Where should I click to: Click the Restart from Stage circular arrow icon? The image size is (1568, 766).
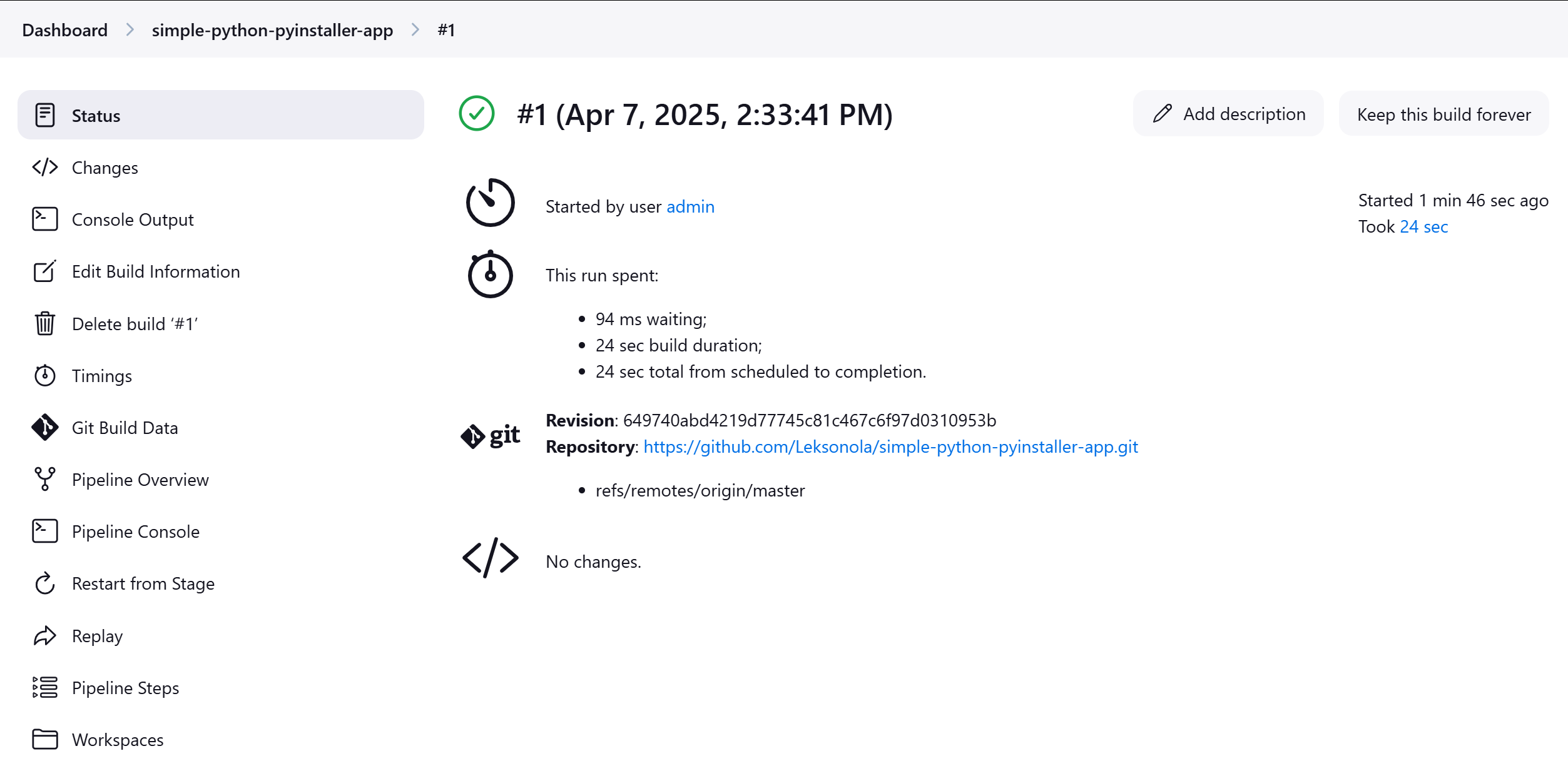45,583
